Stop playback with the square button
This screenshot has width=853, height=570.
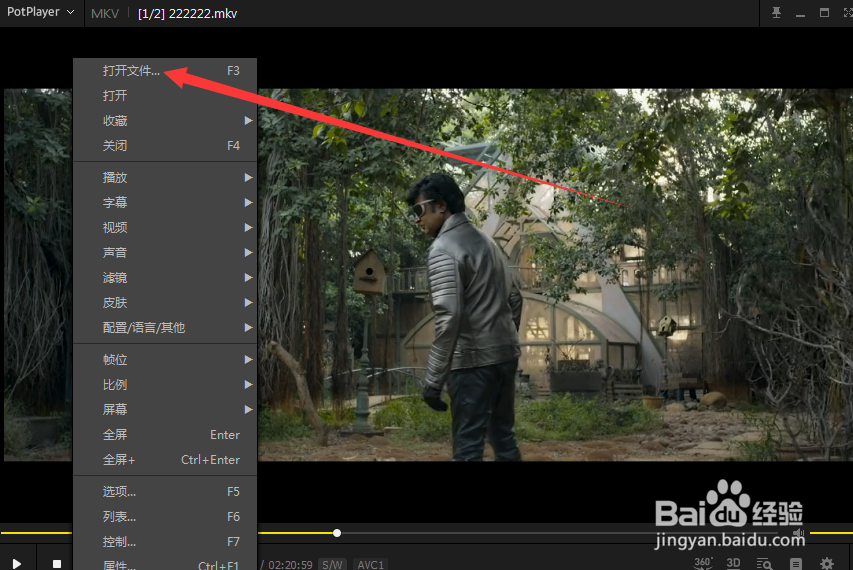click(57, 563)
